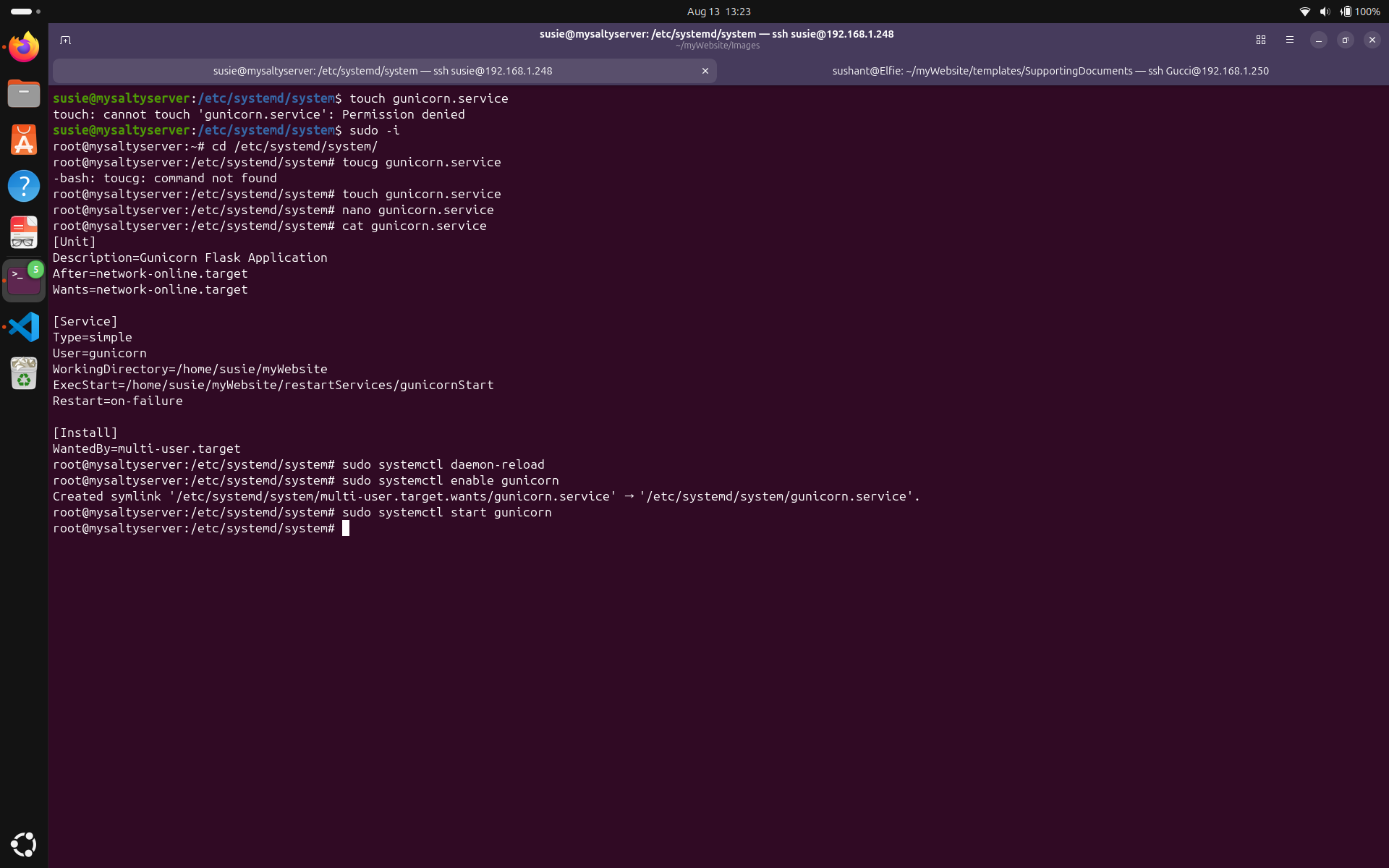Click 'sudo systemctl start gunicorn' command
Image resolution: width=1389 pixels, height=868 pixels.
pos(447,512)
